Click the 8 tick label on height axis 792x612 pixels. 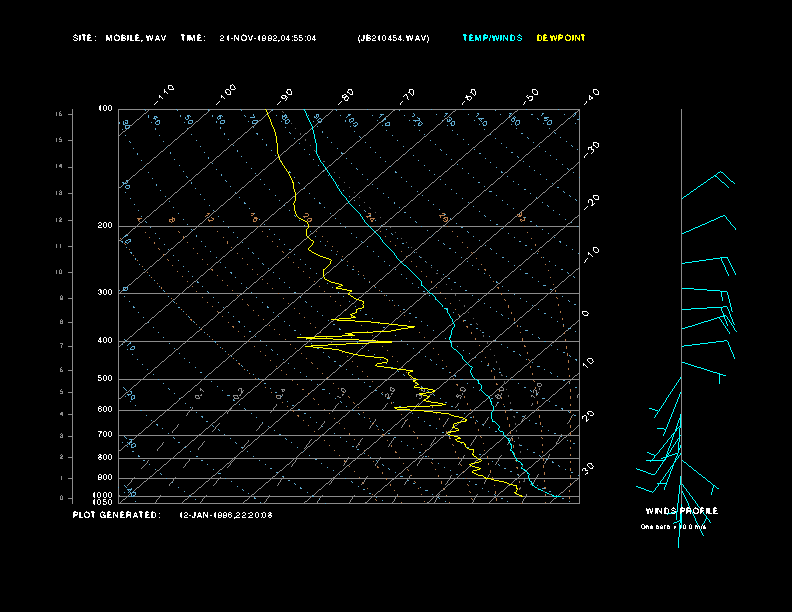click(62, 322)
